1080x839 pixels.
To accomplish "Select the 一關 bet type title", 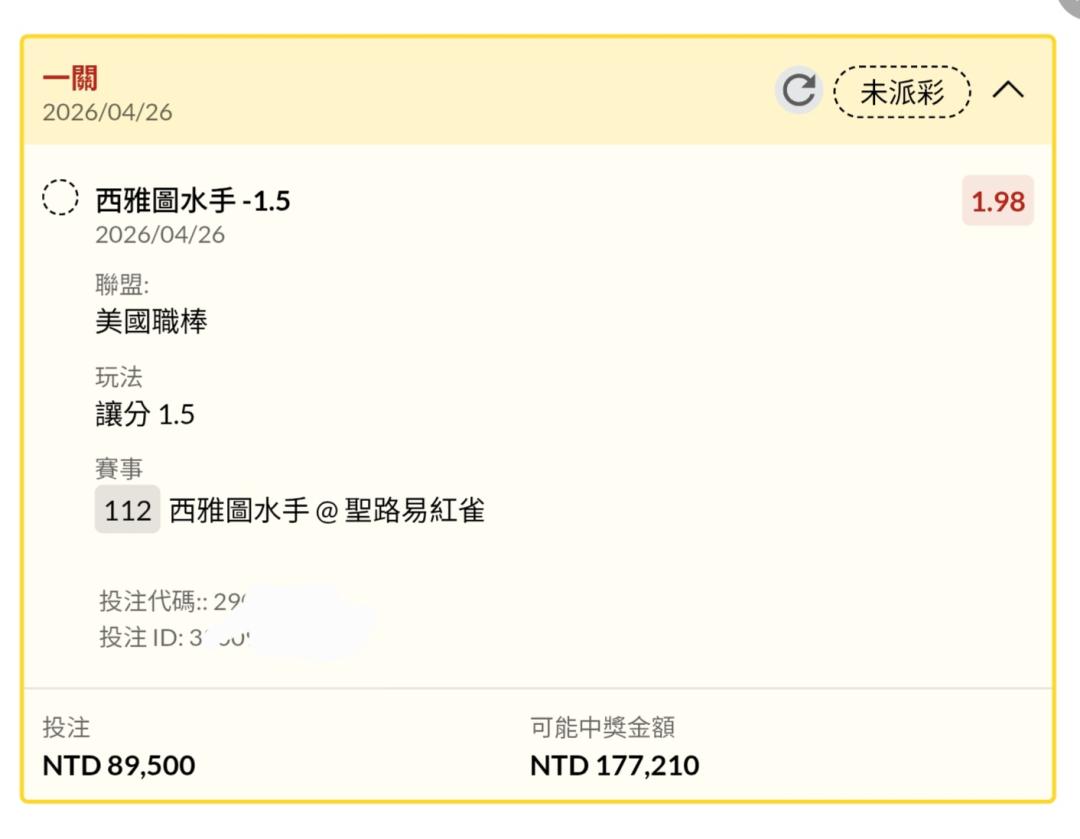I will (70, 78).
